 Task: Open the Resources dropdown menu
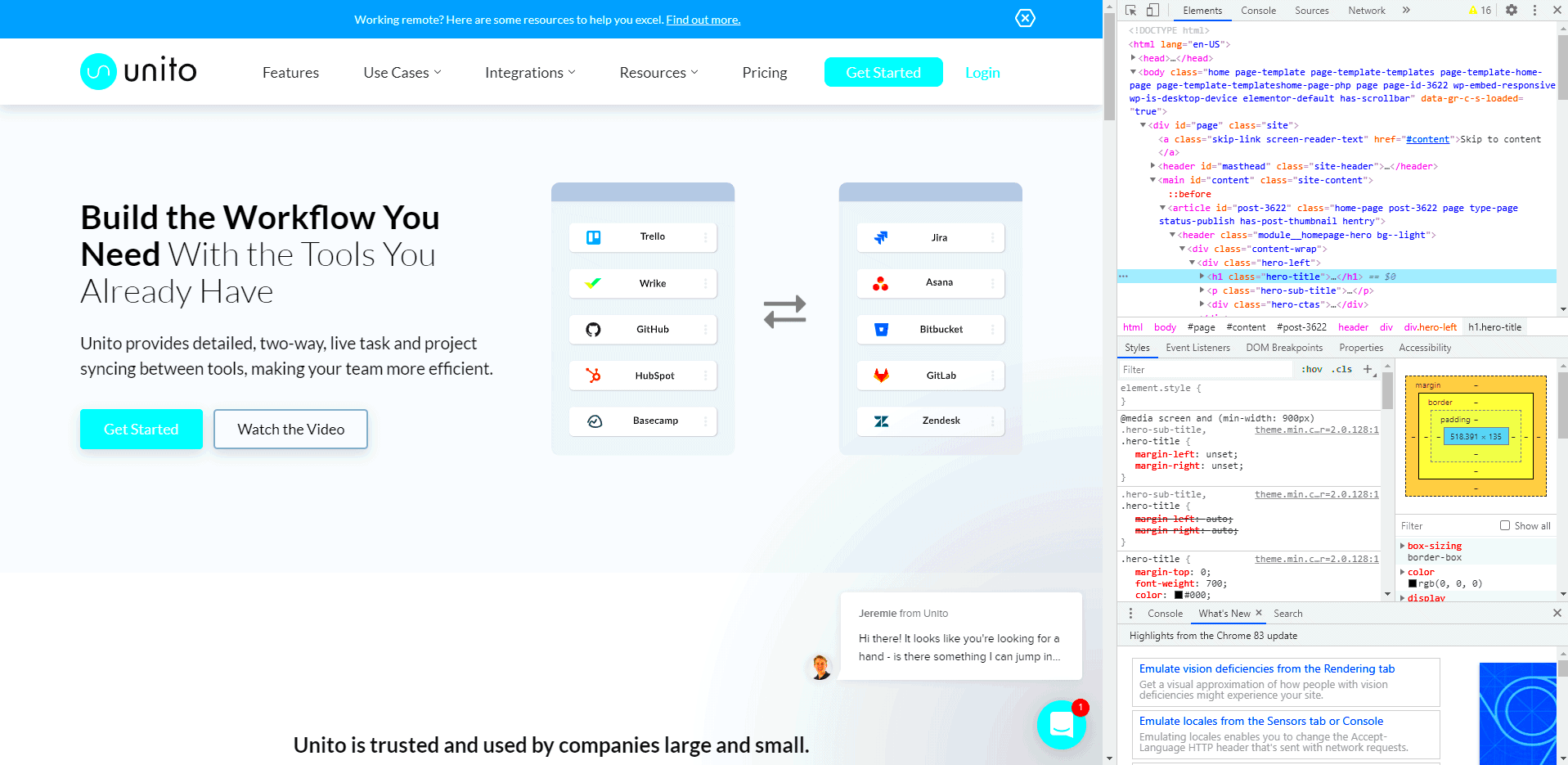(x=659, y=73)
